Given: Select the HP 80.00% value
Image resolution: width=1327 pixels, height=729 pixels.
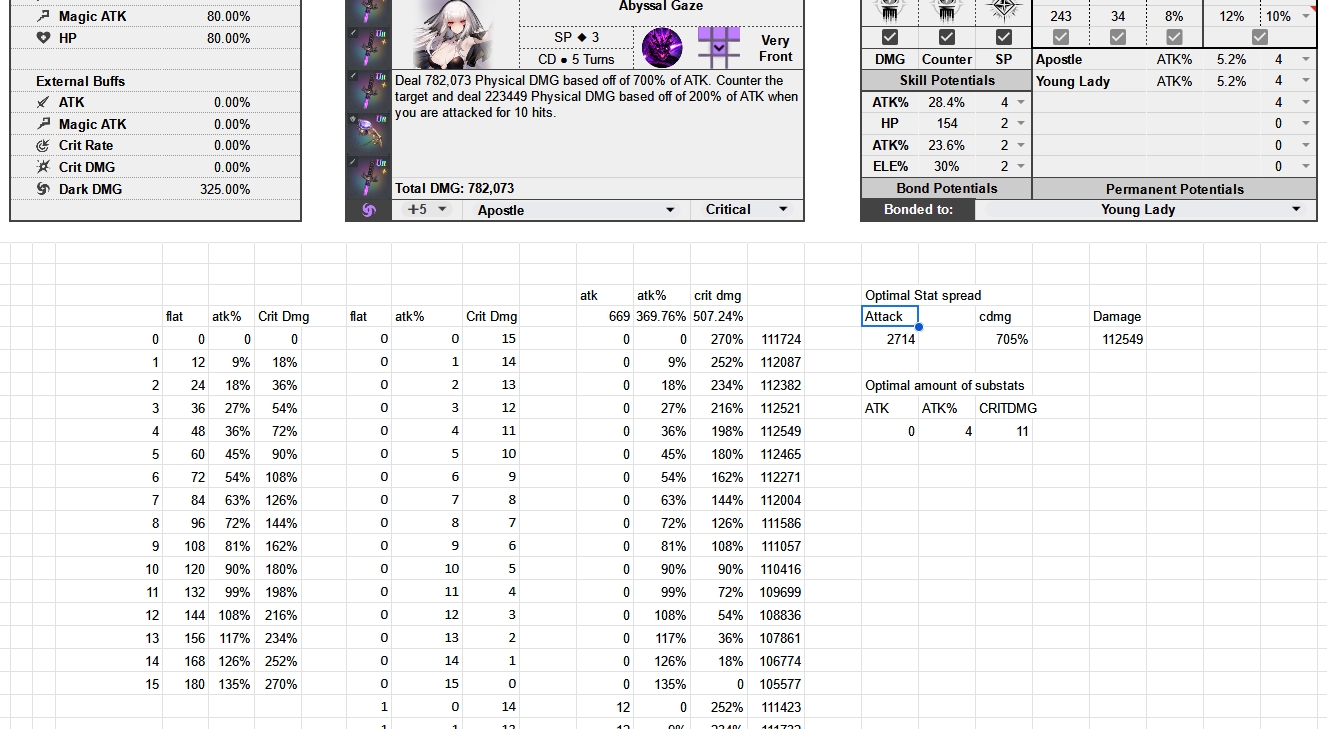Looking at the screenshot, I should (229, 38).
